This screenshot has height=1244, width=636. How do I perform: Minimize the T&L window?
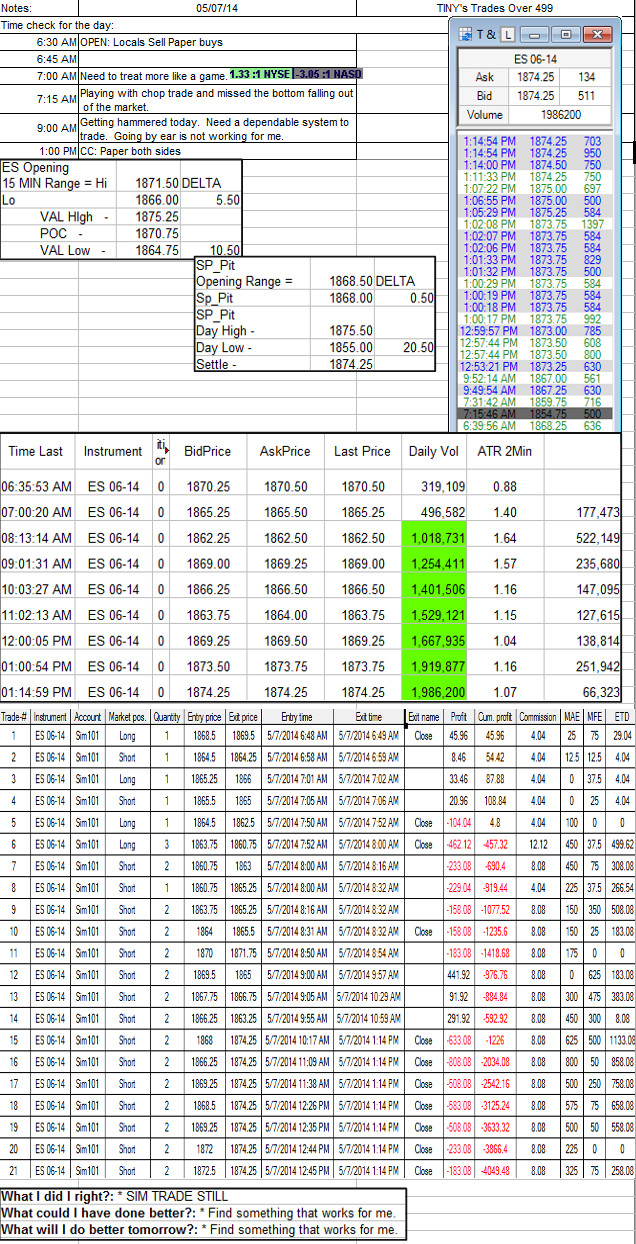(x=539, y=34)
